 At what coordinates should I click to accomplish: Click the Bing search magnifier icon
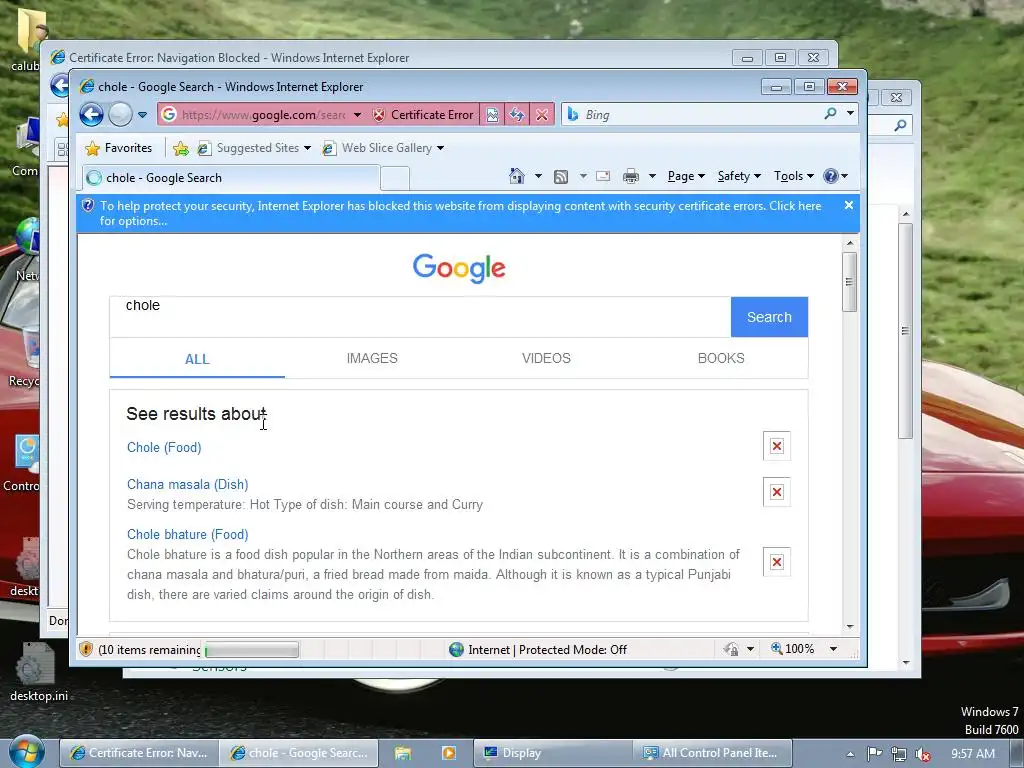[x=830, y=114]
